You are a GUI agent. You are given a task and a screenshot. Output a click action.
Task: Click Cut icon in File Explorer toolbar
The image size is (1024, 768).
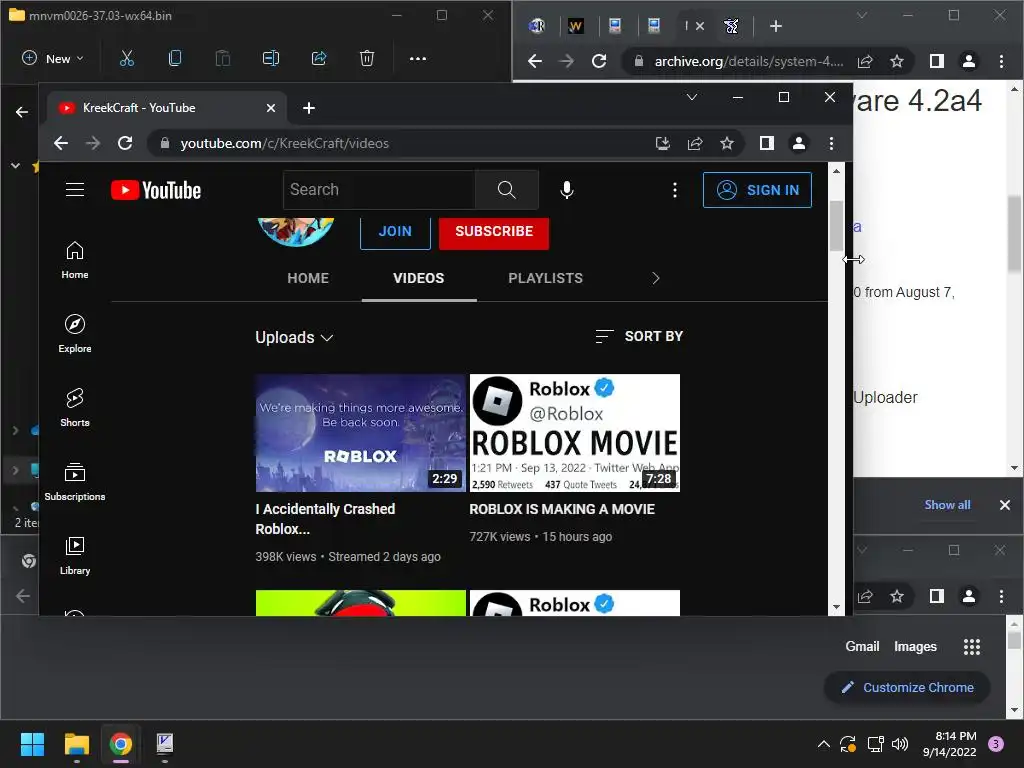pyautogui.click(x=127, y=58)
